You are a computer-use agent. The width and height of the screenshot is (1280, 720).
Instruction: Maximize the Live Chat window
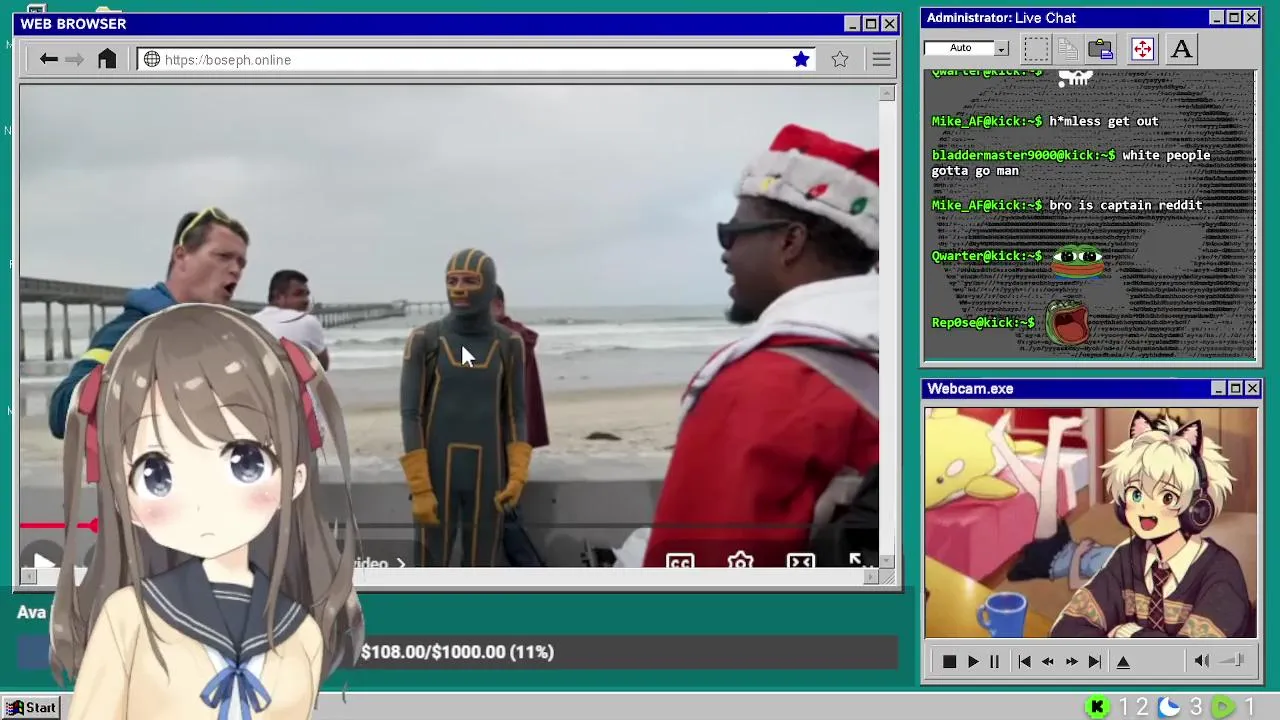tap(1234, 18)
